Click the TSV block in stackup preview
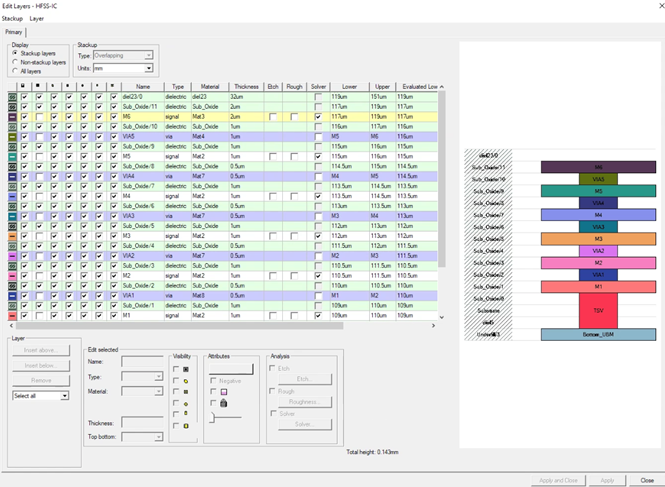This screenshot has height=487, width=665. tap(598, 311)
